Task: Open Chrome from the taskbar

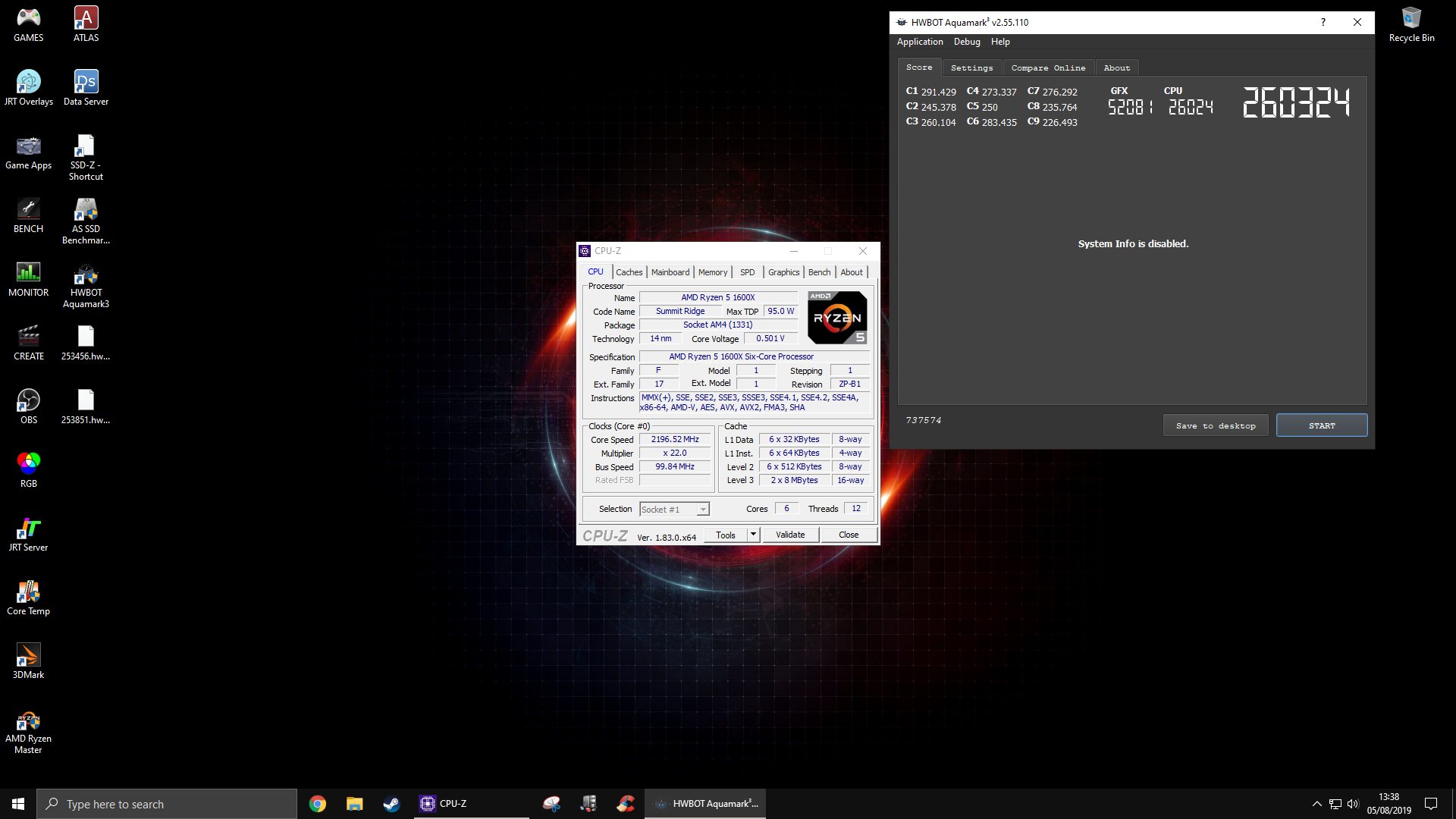Action: pyautogui.click(x=318, y=804)
